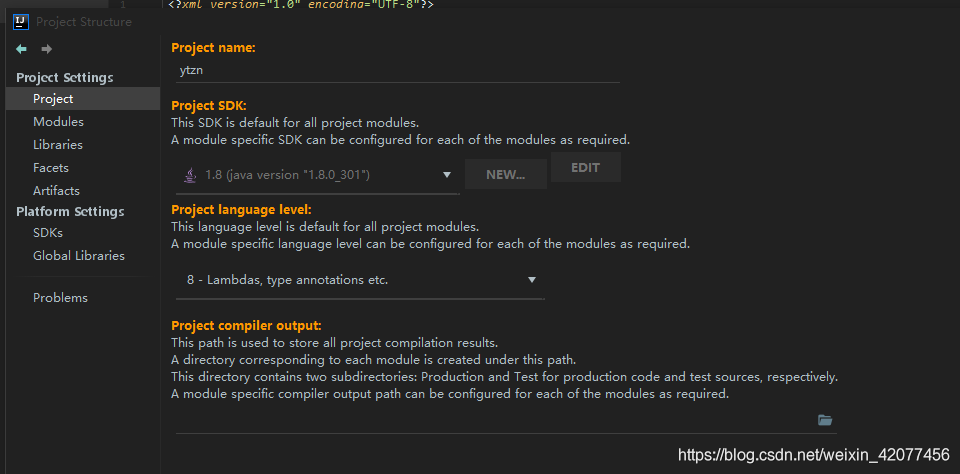
Task: Open SDKs under Platform Settings
Action: [x=48, y=233]
